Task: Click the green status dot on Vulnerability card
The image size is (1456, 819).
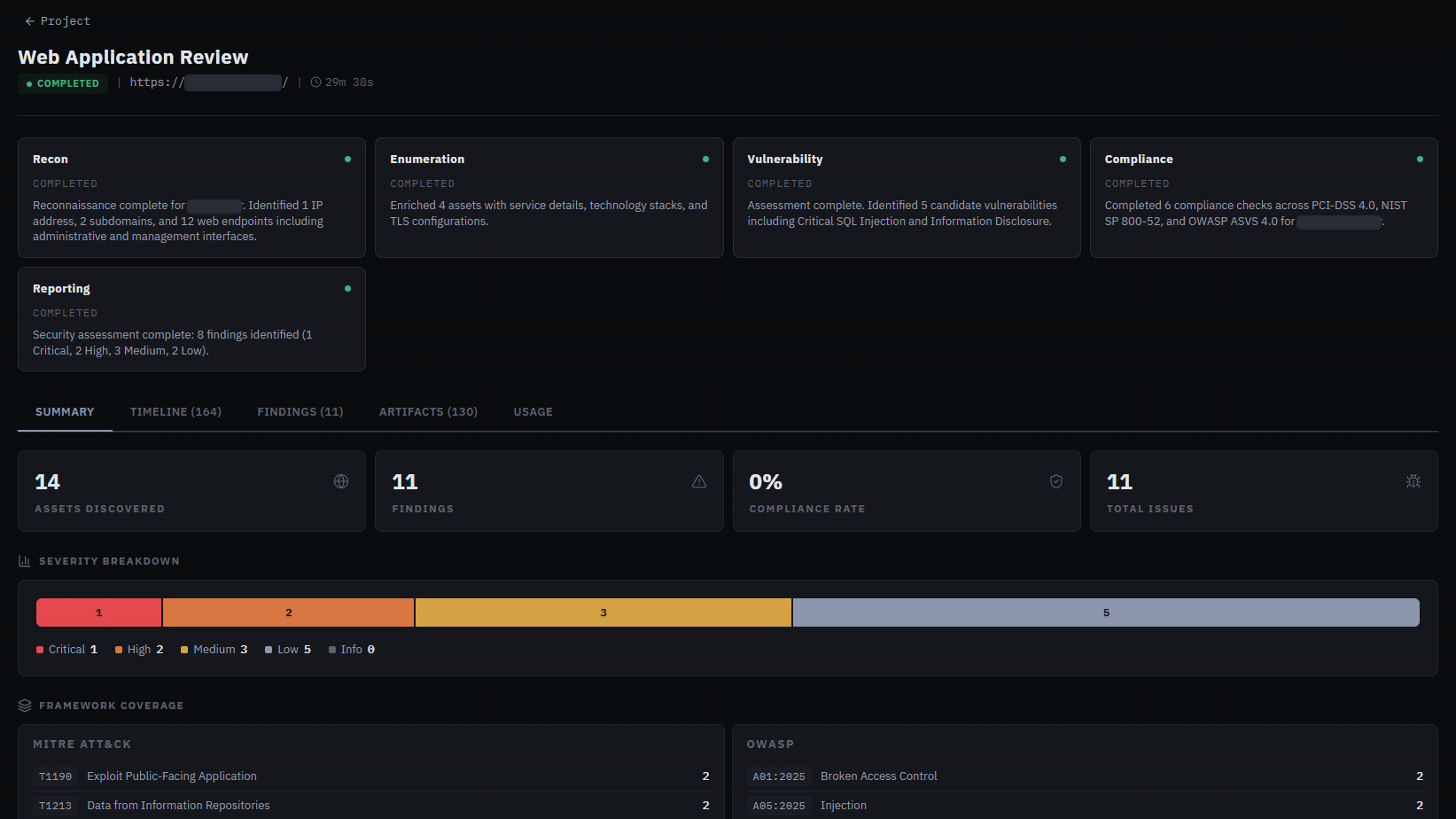Action: coord(1063,160)
